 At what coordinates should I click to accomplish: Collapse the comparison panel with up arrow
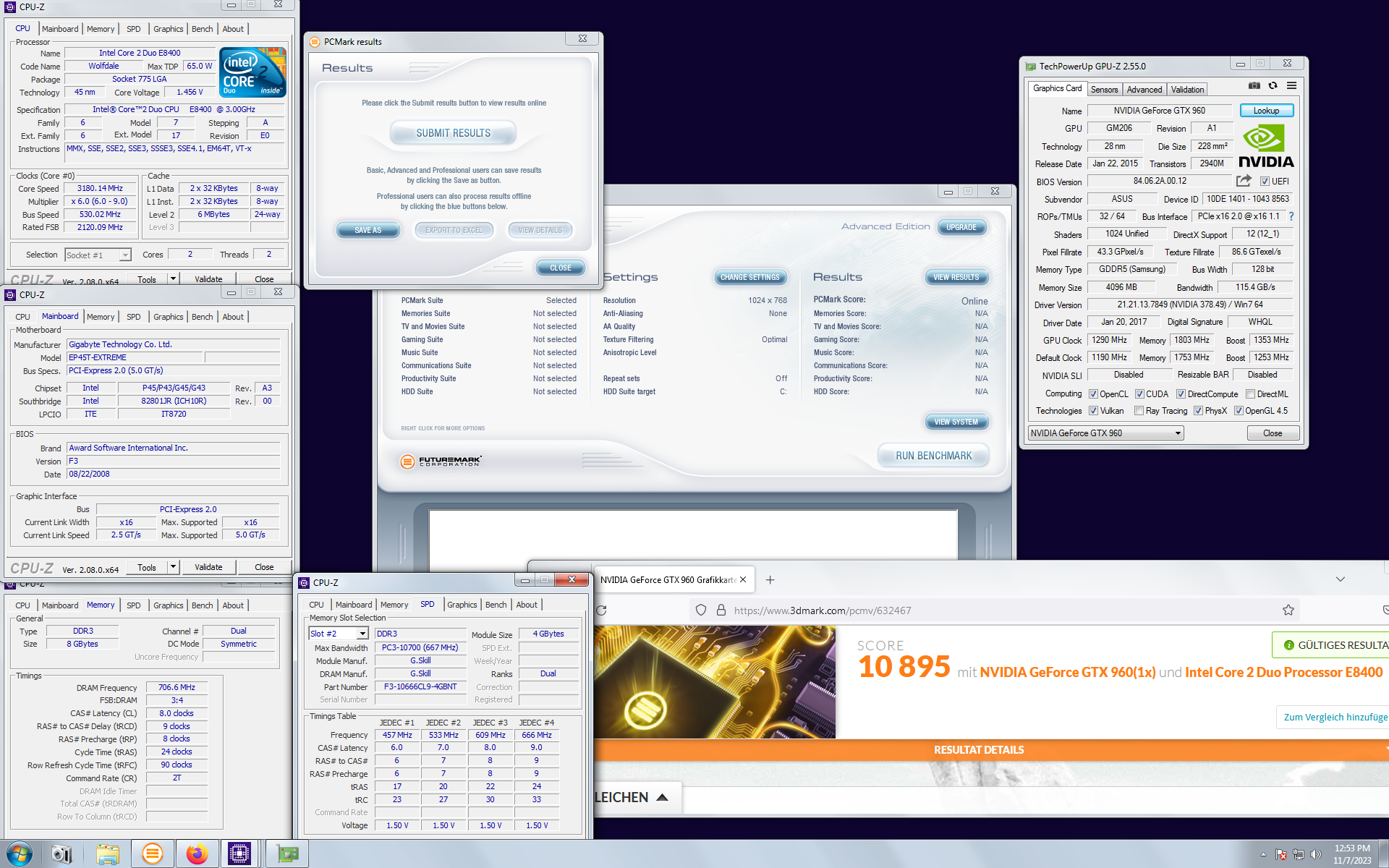point(662,797)
